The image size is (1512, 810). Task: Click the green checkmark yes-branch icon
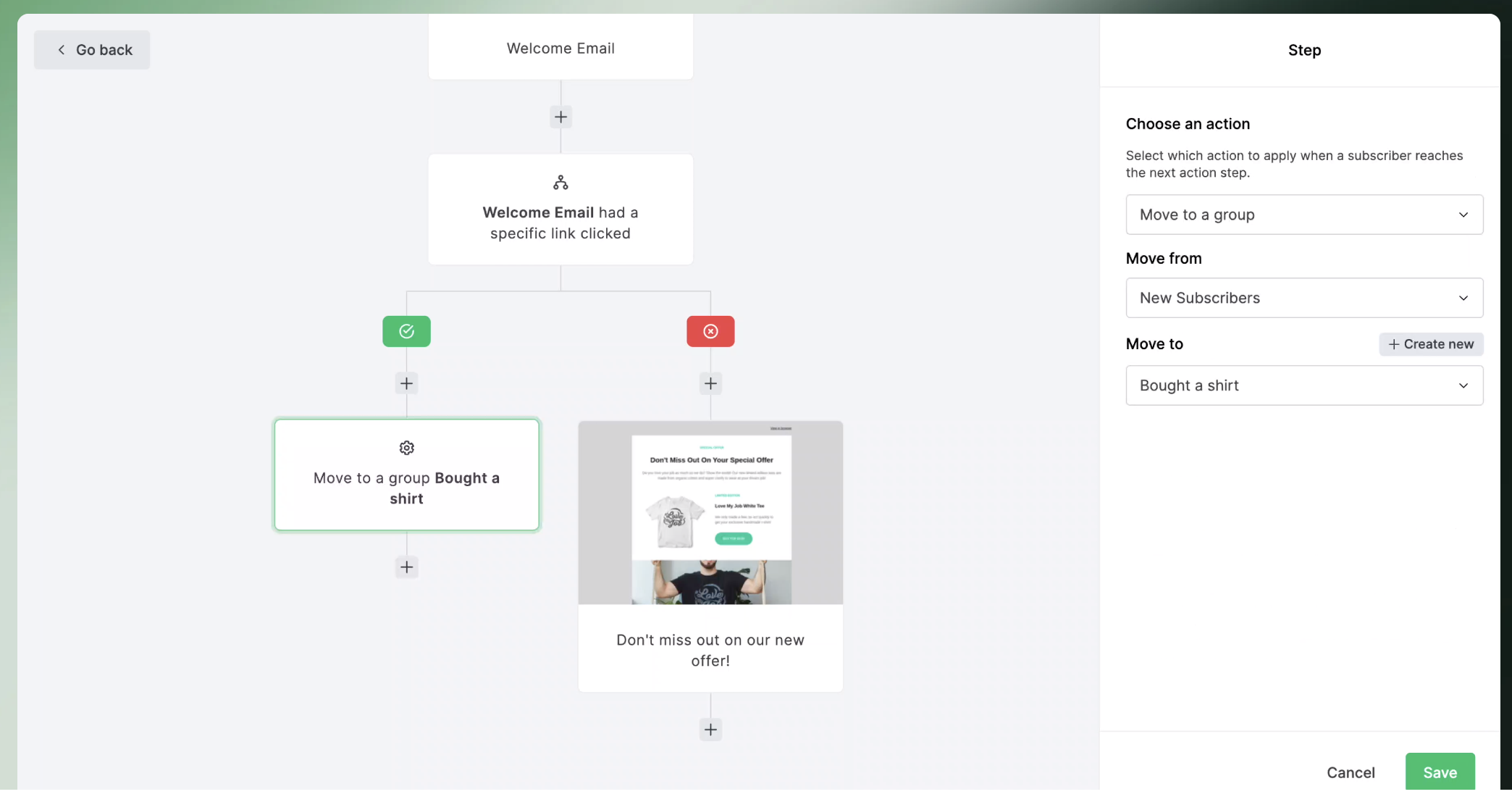pyautogui.click(x=406, y=331)
